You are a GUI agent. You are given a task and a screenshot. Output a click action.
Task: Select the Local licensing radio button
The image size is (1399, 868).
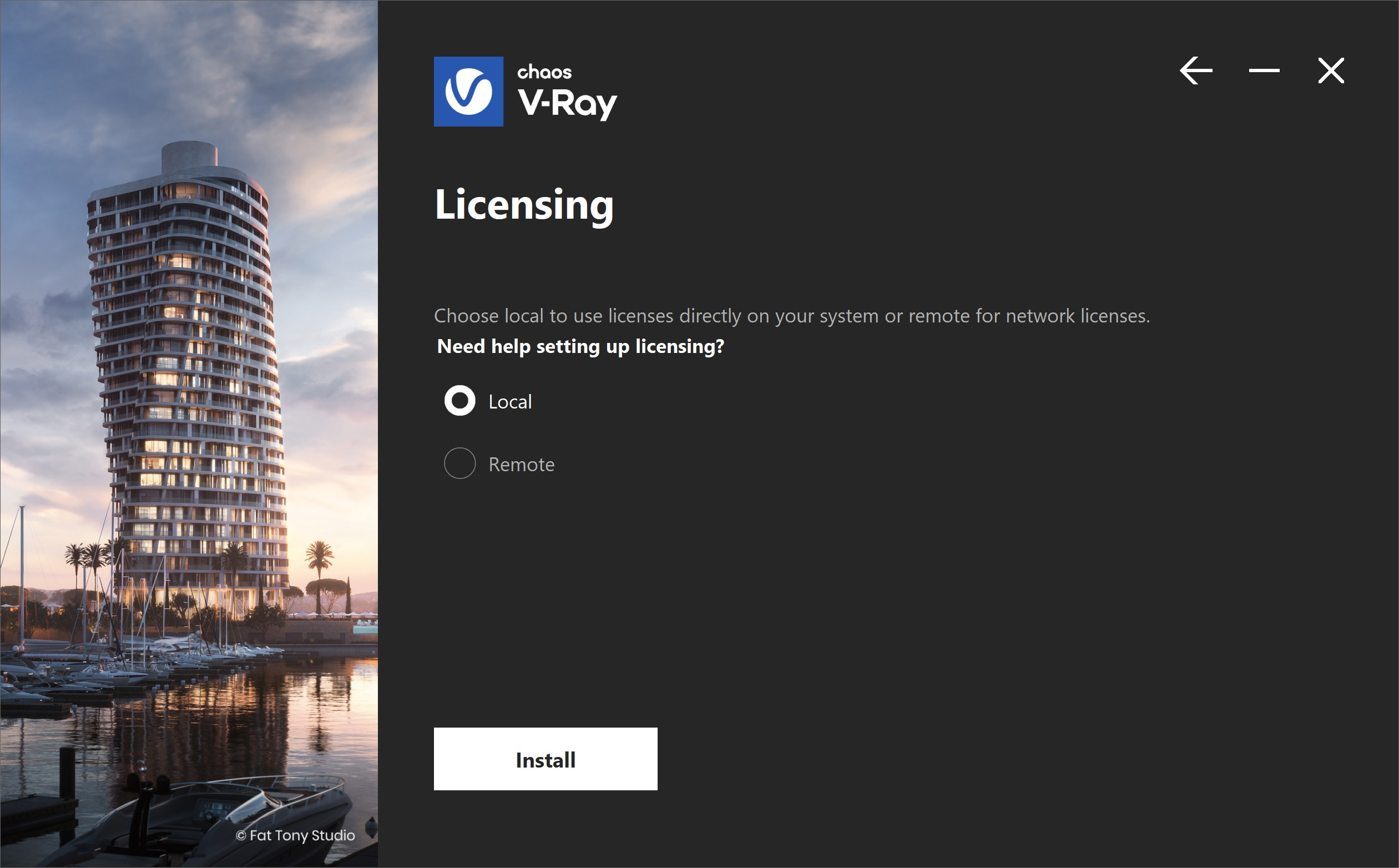coord(459,401)
